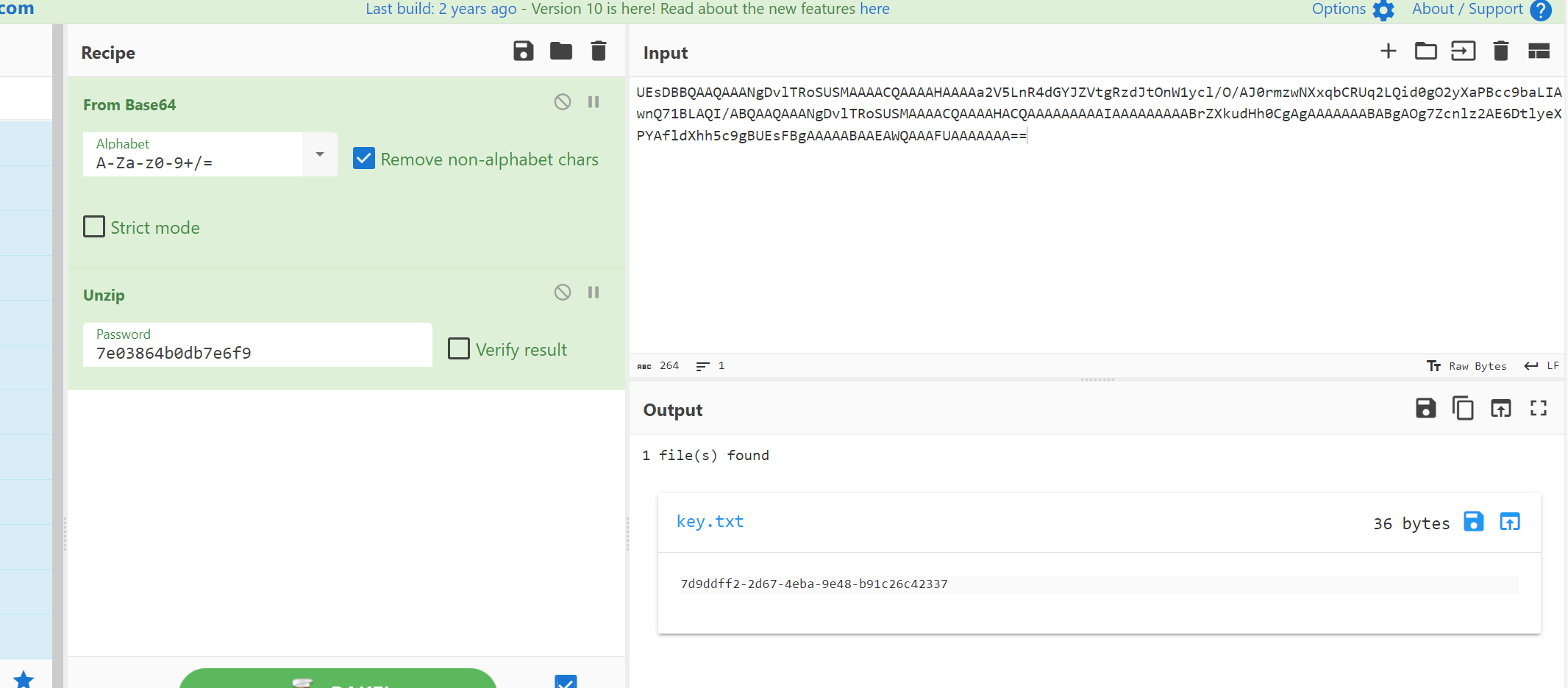Screen dimensions: 1568x688
Task: Open the key.txt file link
Action: click(710, 522)
